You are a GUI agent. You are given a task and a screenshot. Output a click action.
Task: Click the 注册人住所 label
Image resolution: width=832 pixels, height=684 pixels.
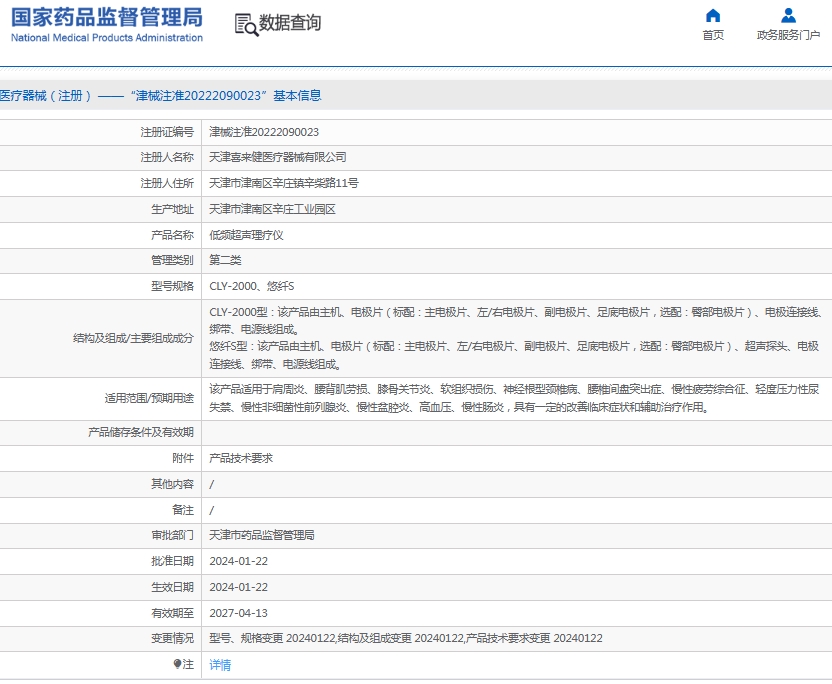167,183
